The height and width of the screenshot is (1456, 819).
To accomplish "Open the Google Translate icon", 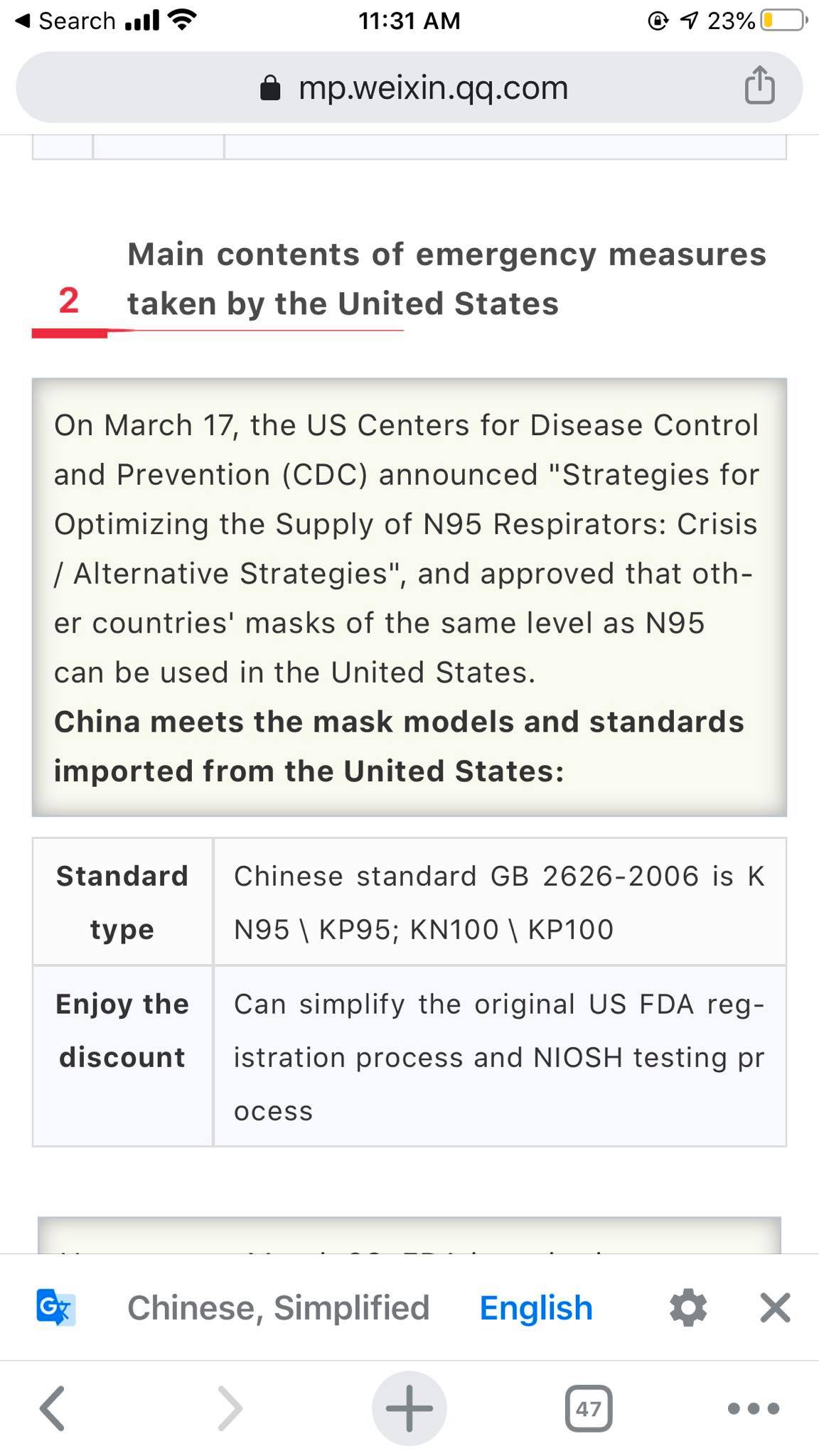I will click(56, 1307).
